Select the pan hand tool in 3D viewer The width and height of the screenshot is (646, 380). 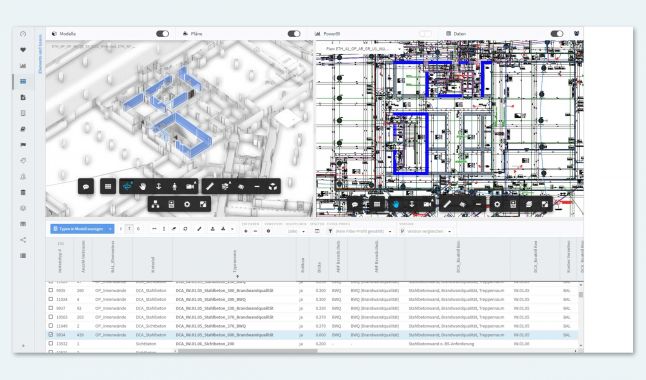point(143,187)
